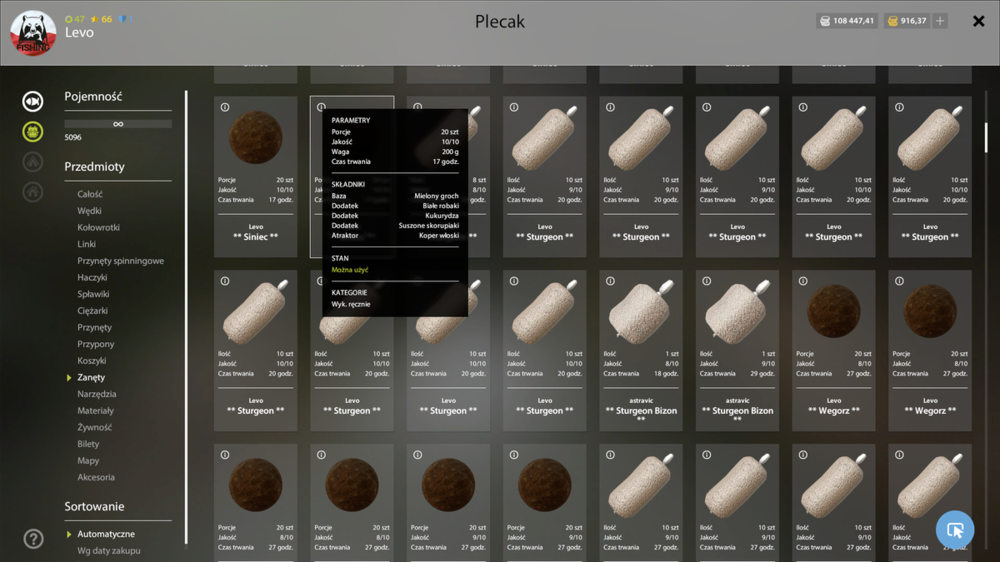Filter items by Kołowrotki
This screenshot has height=562, width=1000.
98,227
